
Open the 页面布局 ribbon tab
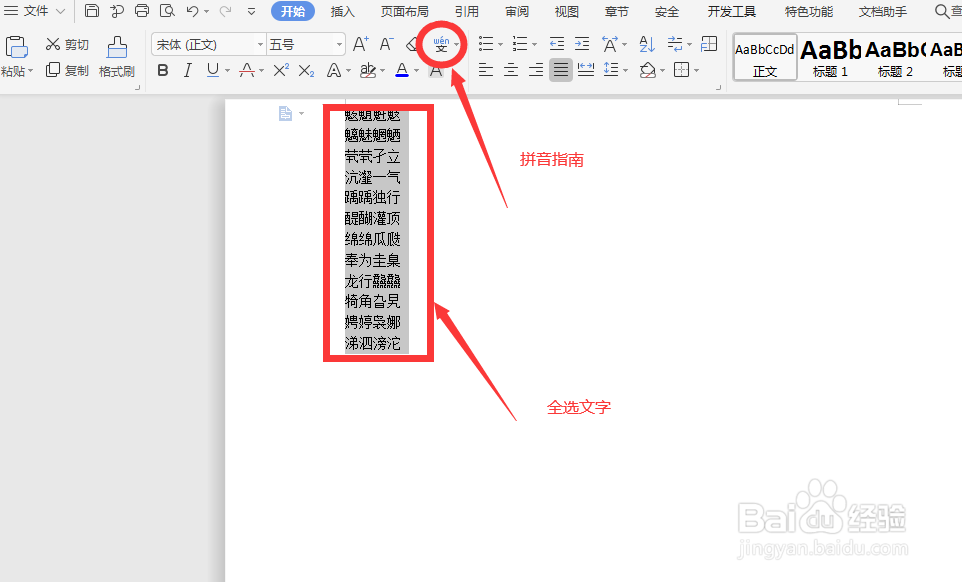click(x=406, y=11)
